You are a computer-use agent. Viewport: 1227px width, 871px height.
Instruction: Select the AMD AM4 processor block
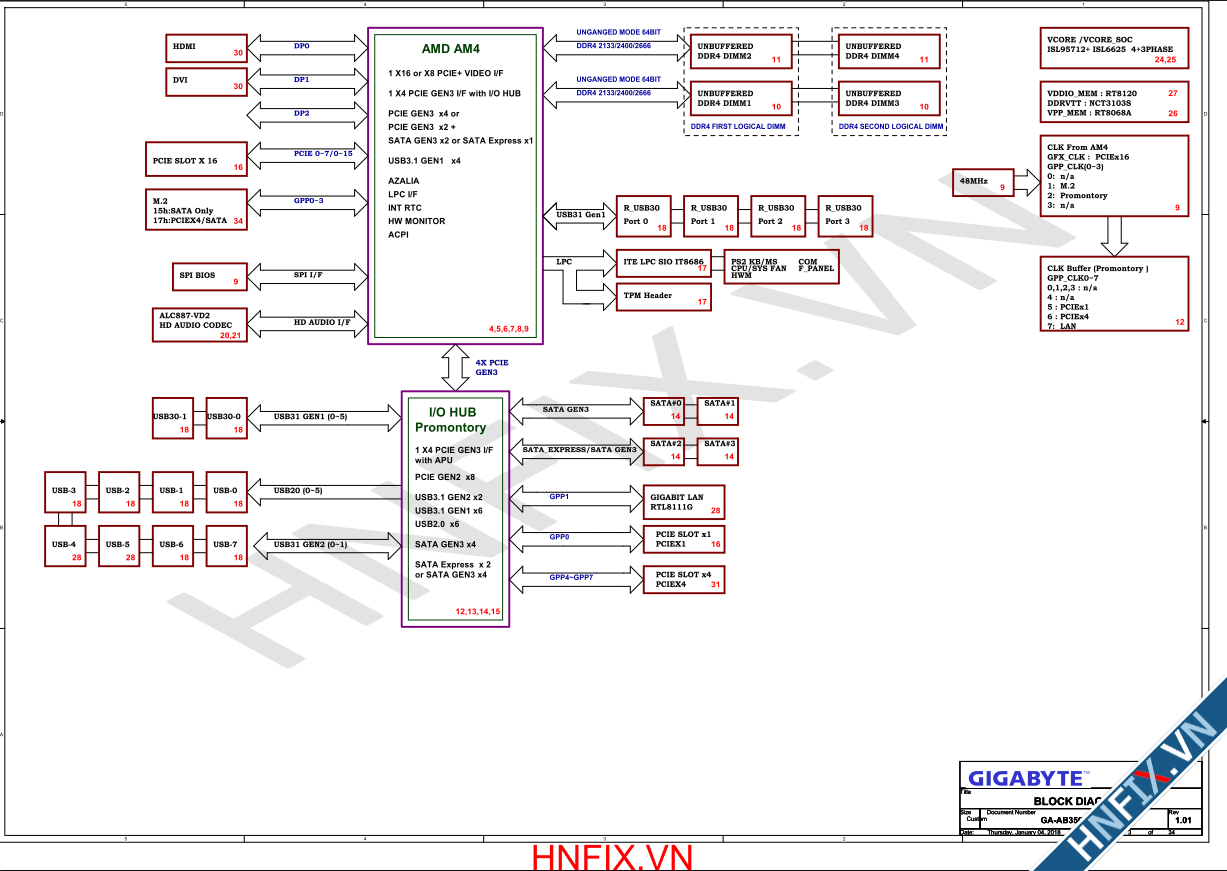[x=456, y=186]
